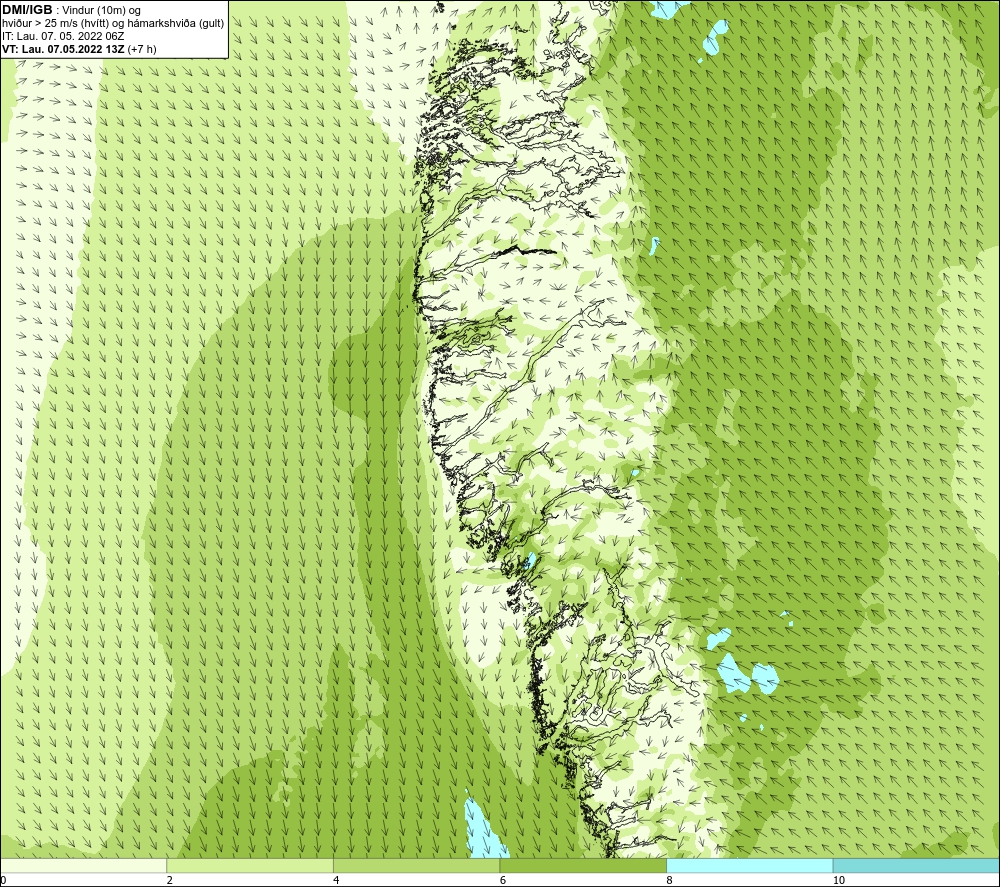Click the legend scale label "2"
This screenshot has height=887, width=1000.
tap(170, 880)
